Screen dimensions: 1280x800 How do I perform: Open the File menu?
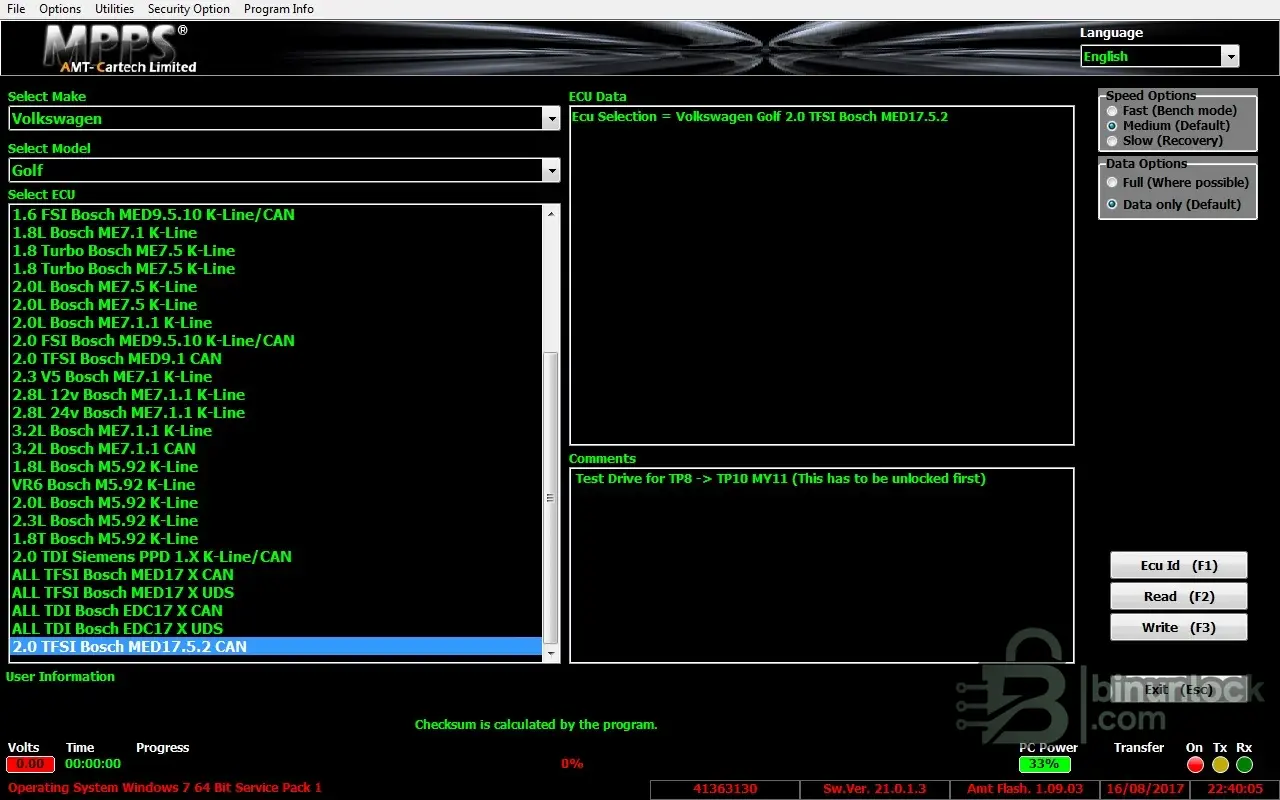coord(16,9)
